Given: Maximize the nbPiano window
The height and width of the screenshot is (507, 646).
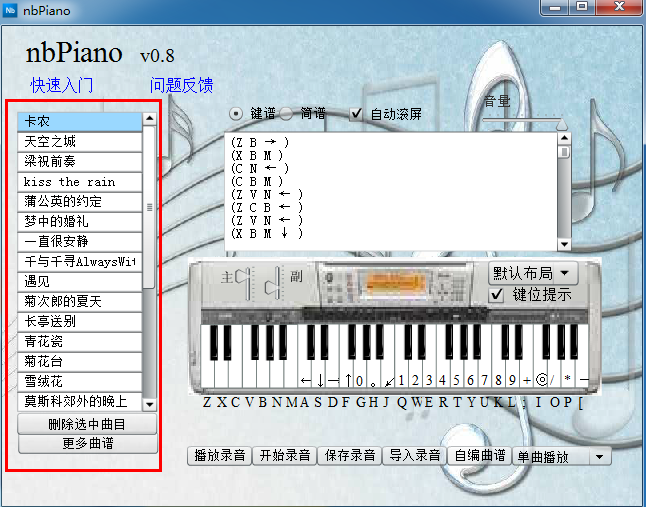Looking at the screenshot, I should tap(582, 7).
